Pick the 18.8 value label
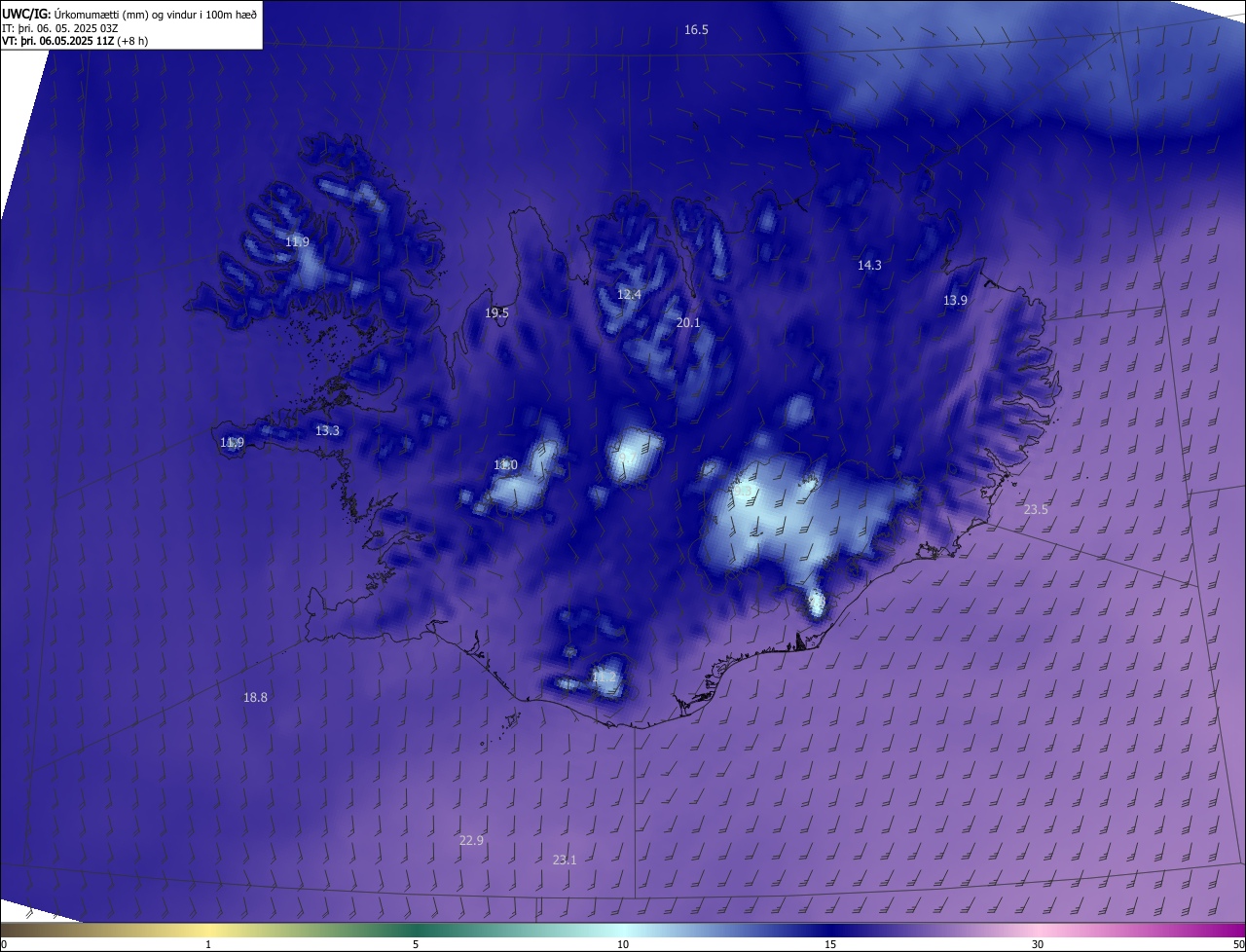The width and height of the screenshot is (1246, 952). (255, 698)
